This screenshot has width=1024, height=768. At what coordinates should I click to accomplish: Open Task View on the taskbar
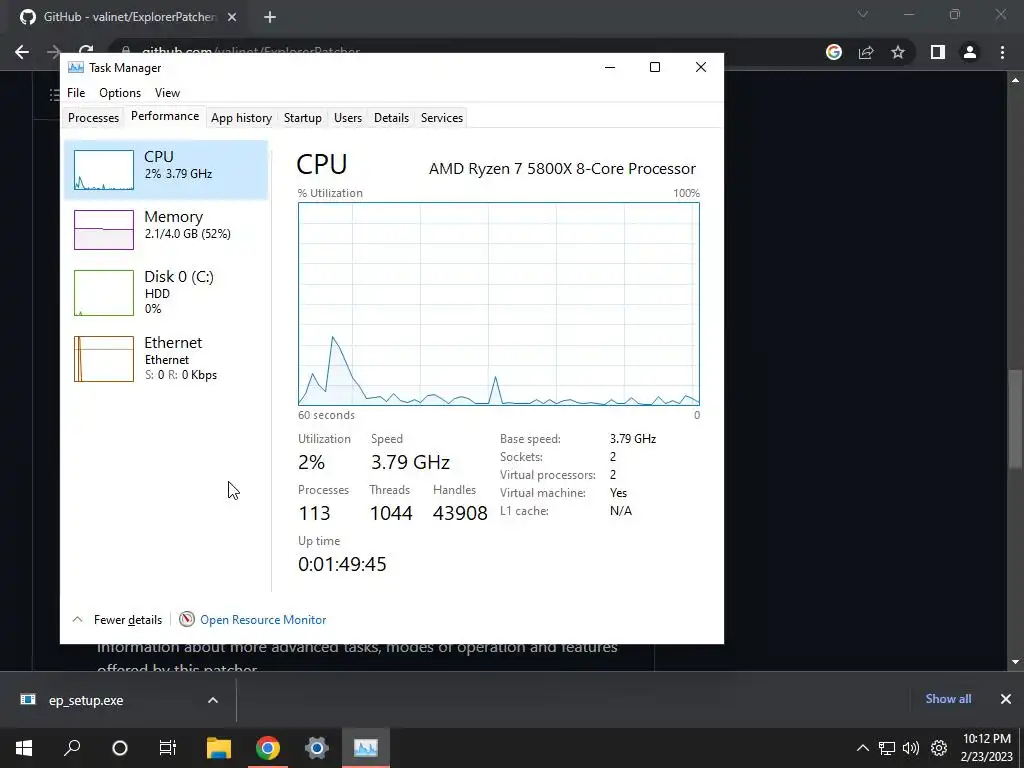click(x=168, y=748)
